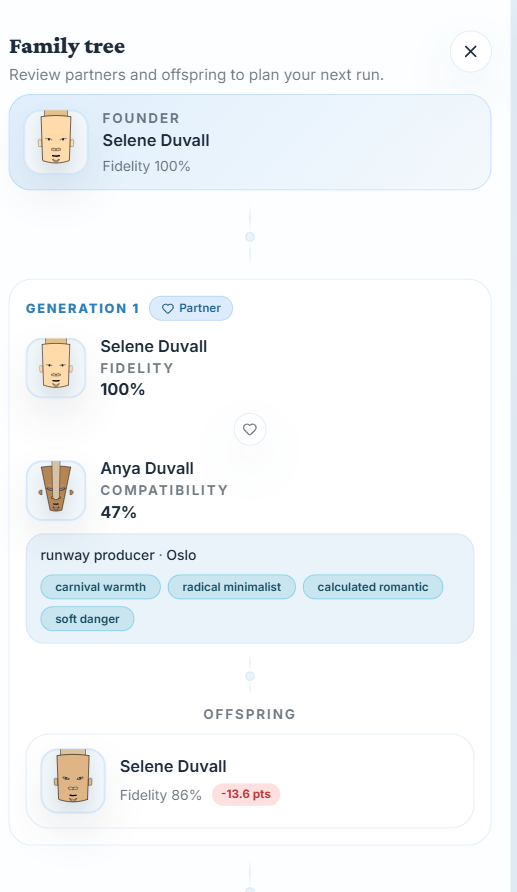Click the heart icon between partners

250,430
